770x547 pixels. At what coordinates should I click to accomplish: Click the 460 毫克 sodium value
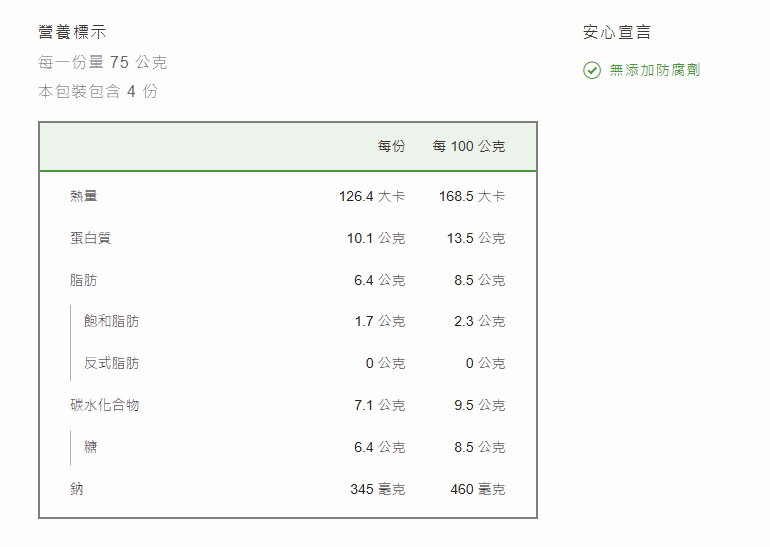(x=477, y=489)
